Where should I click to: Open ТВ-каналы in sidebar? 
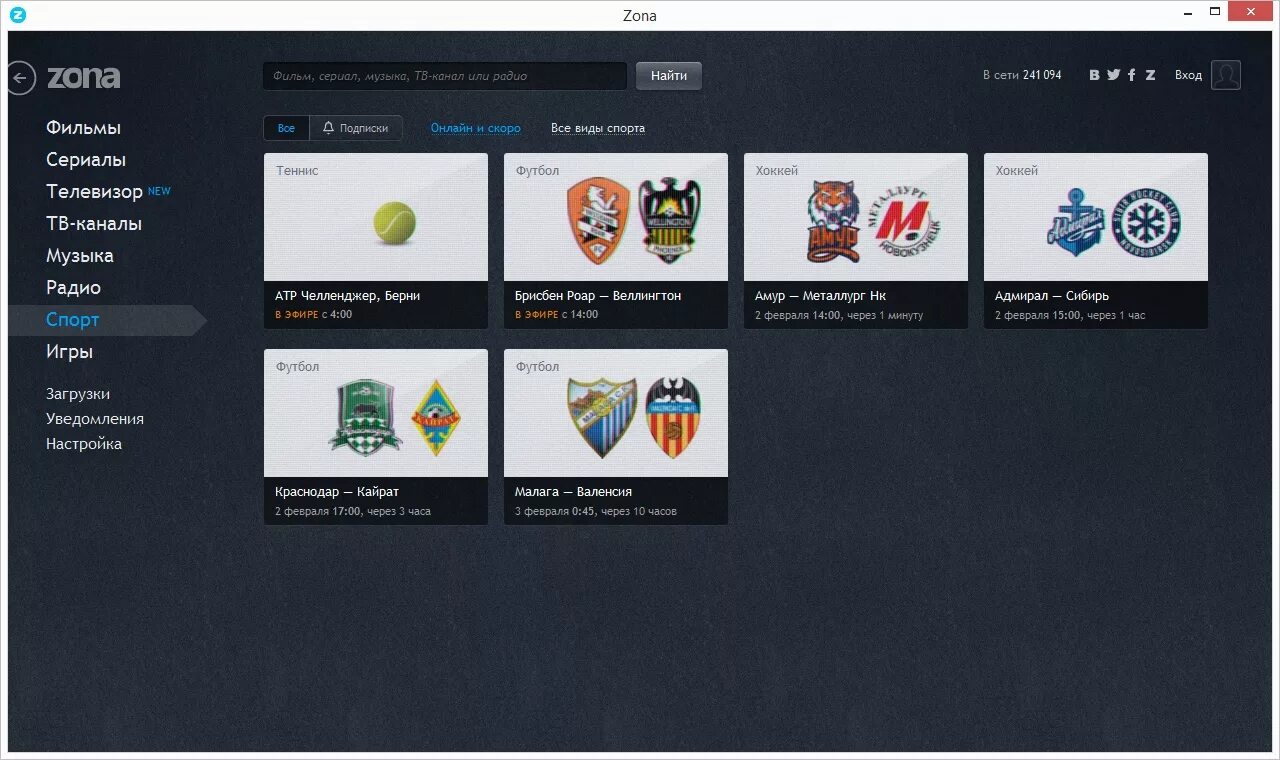coord(94,224)
